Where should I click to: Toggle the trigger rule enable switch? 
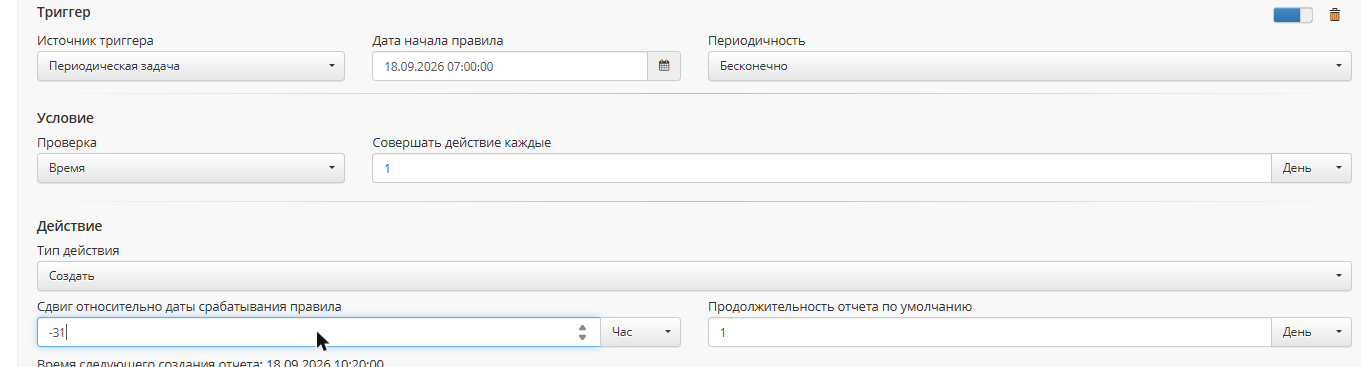pos(1292,15)
